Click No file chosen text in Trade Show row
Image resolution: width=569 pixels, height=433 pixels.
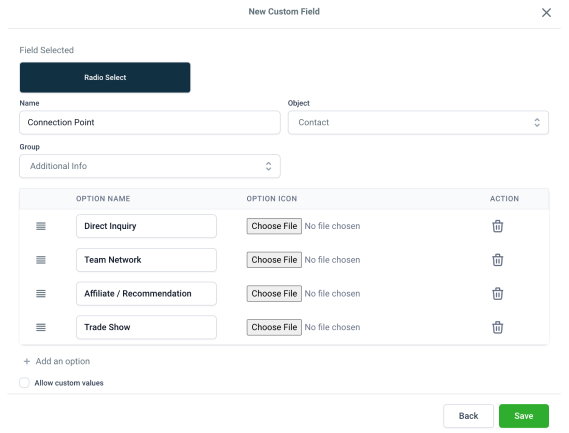coord(332,327)
